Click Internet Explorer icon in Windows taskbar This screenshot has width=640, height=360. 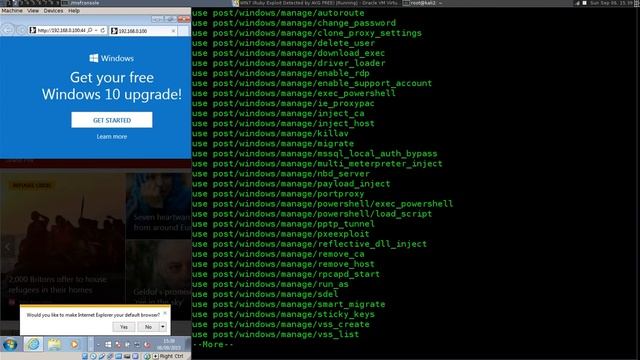tap(33, 344)
